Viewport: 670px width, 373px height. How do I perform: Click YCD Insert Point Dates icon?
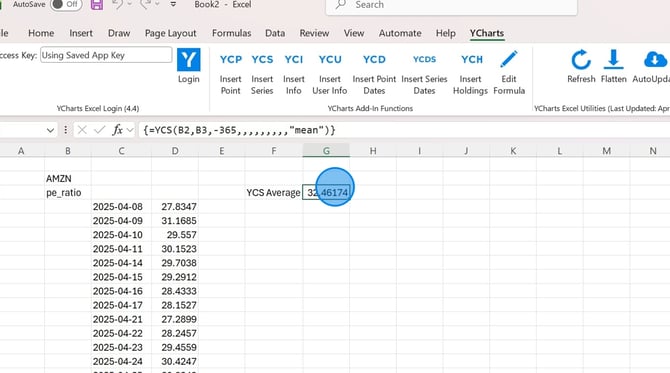tap(374, 59)
